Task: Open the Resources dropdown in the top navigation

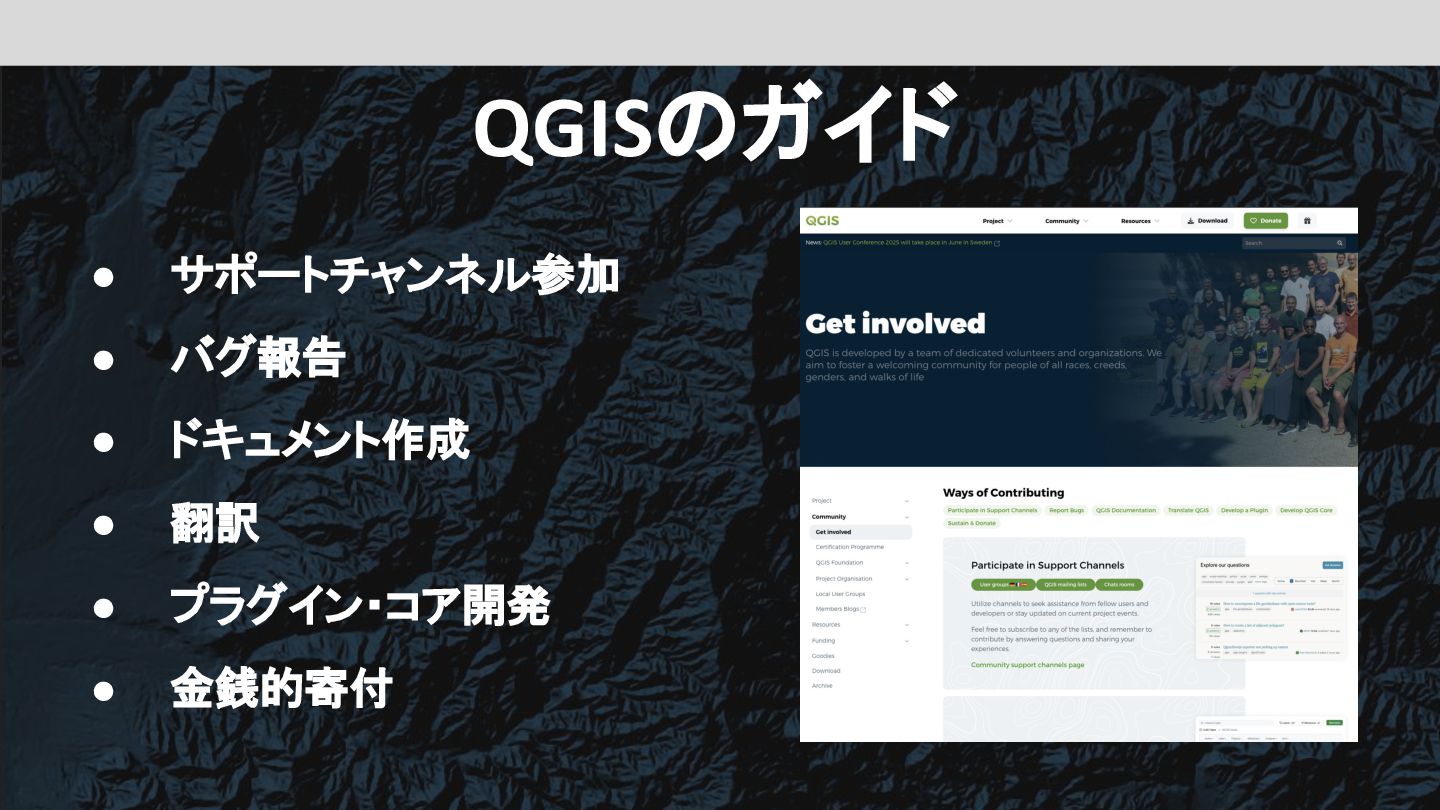Action: coord(1140,221)
